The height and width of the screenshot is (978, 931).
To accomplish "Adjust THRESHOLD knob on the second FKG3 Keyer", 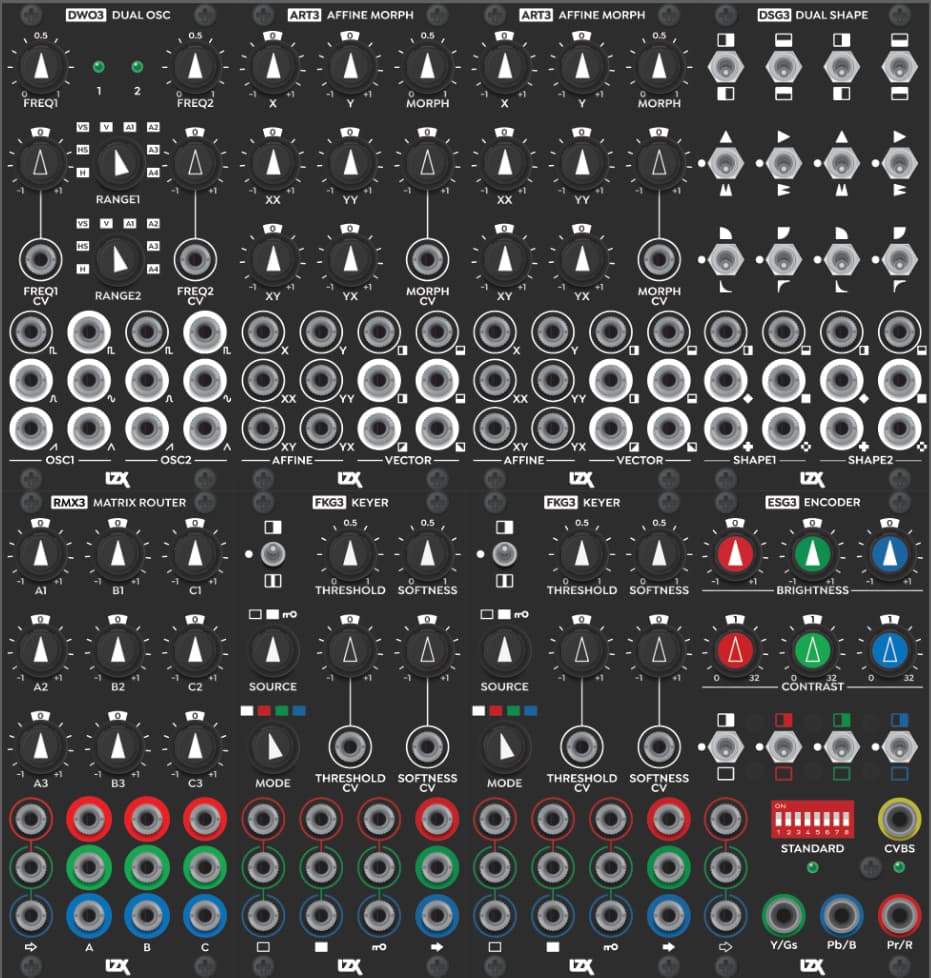I will 582,554.
